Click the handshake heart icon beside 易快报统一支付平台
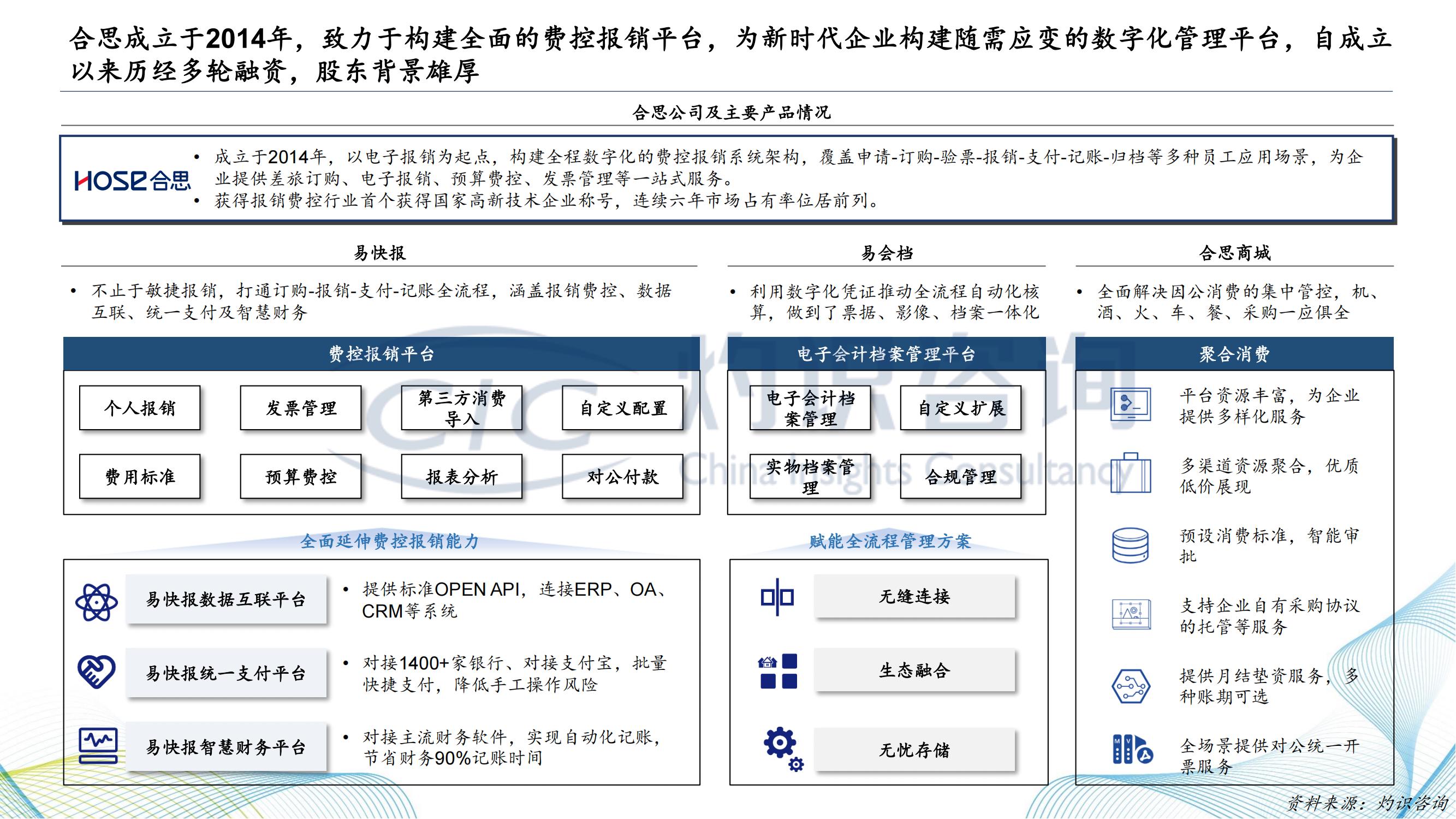This screenshot has width=1456, height=819. (x=97, y=672)
